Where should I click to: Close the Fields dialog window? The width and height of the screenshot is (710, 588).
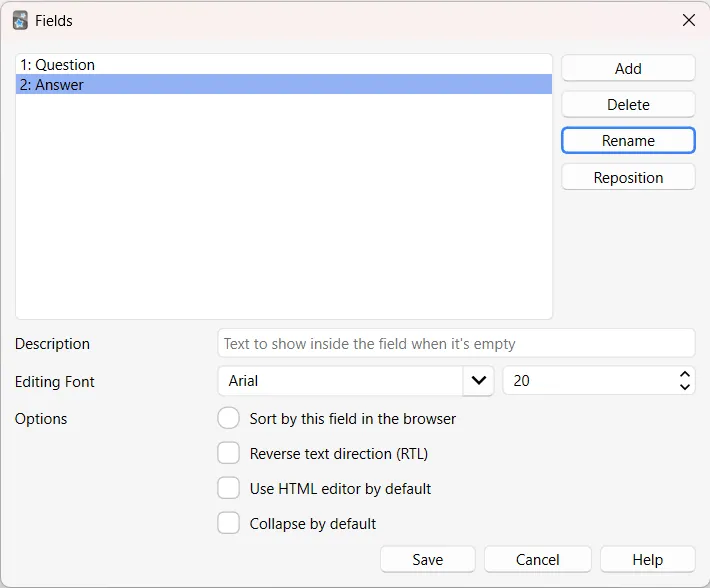[x=689, y=20]
